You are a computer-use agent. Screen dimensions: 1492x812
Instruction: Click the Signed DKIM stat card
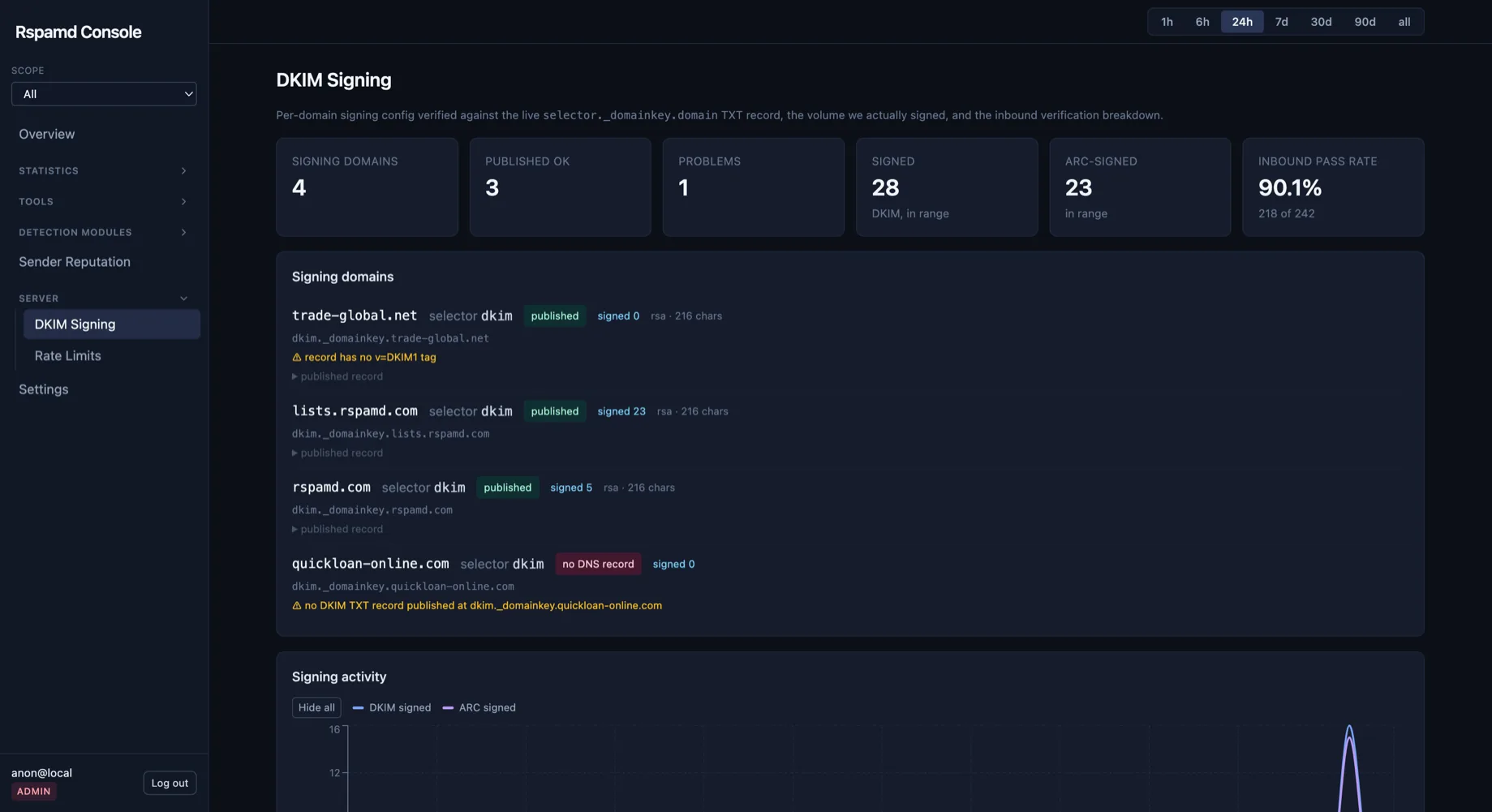coord(947,187)
